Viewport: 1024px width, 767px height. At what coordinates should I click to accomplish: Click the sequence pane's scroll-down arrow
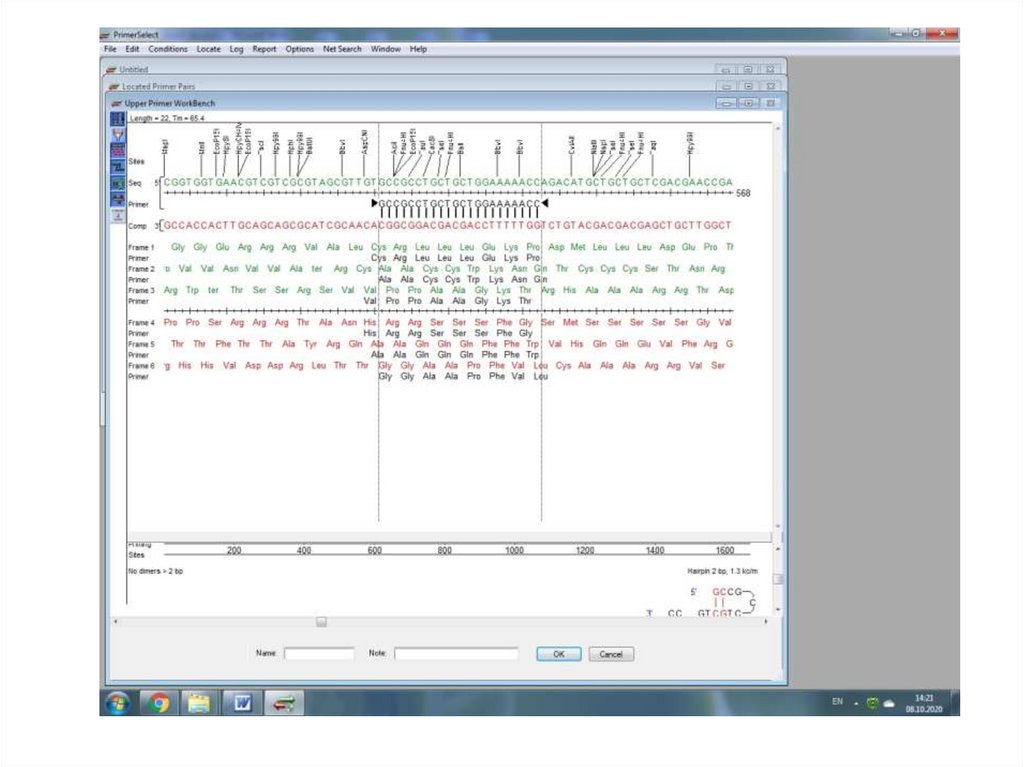tap(777, 526)
